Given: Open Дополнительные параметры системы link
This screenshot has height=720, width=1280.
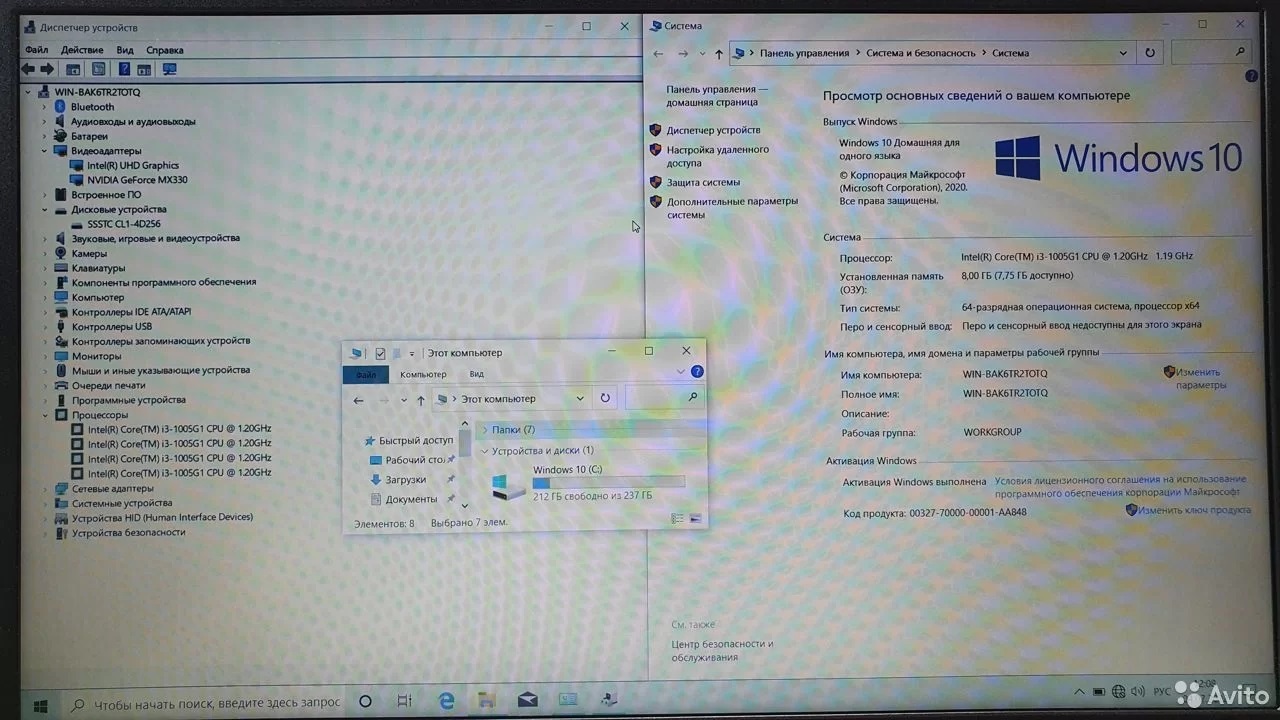Looking at the screenshot, I should point(732,208).
